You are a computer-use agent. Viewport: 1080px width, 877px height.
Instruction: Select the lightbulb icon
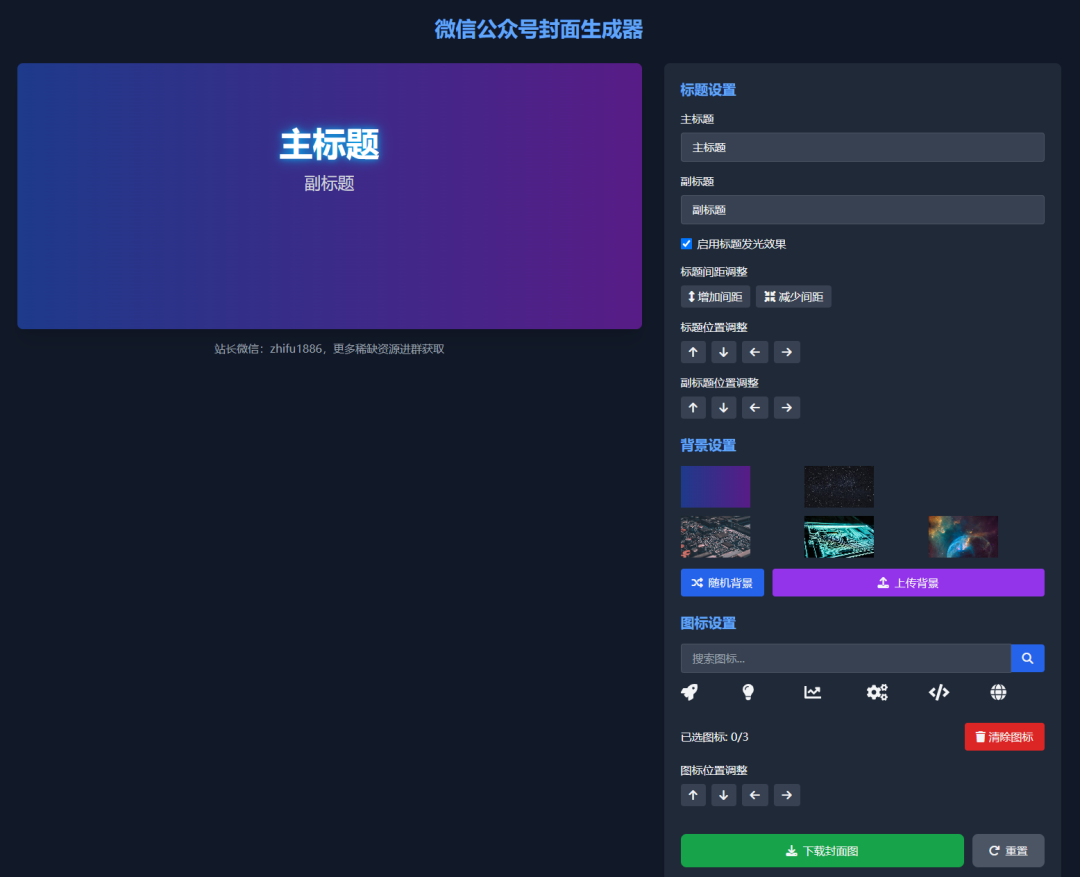point(748,692)
